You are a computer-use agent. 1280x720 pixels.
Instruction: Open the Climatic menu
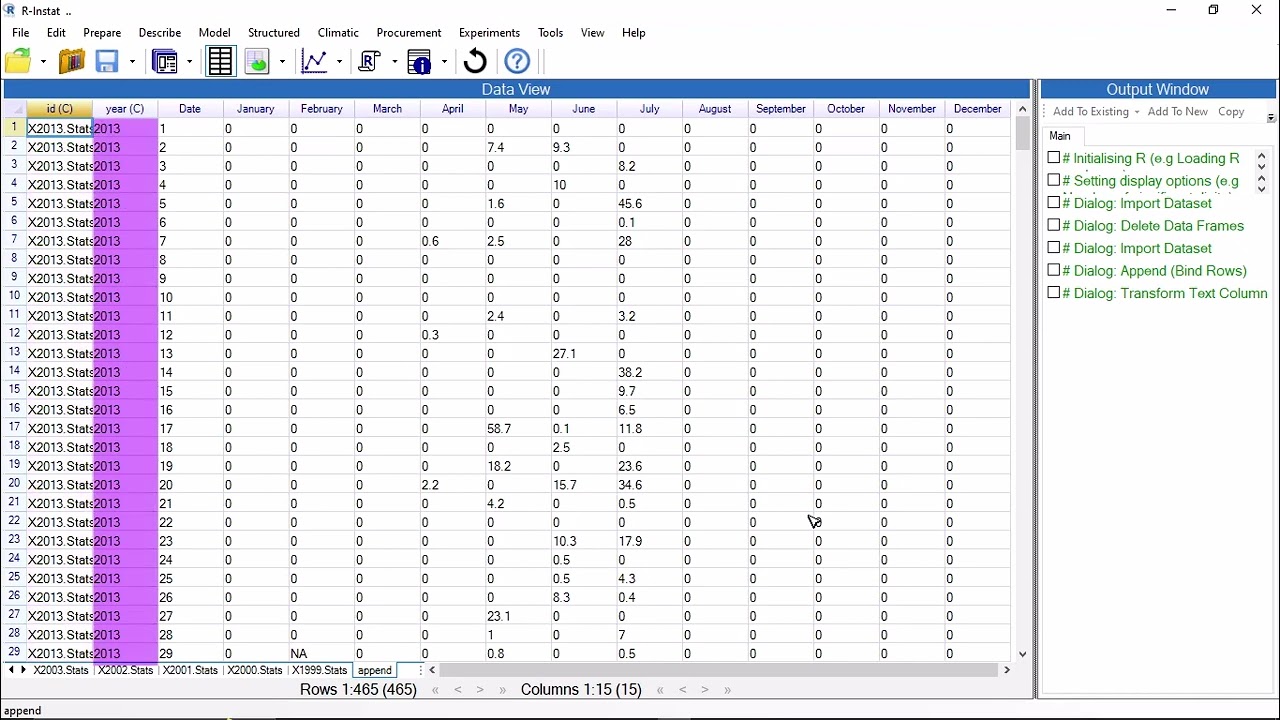click(338, 33)
